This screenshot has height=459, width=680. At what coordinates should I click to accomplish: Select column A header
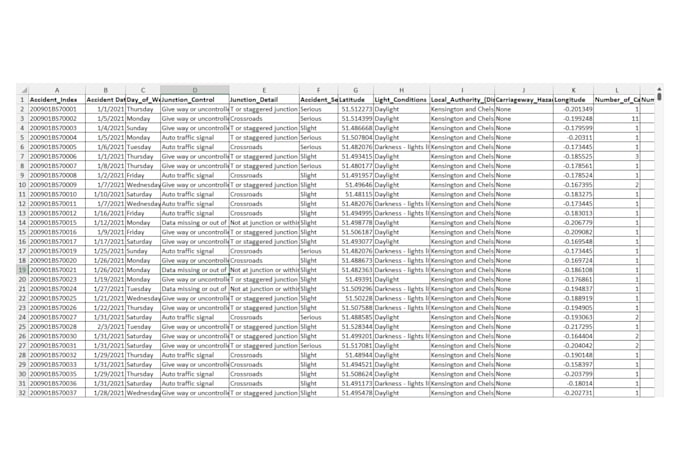tap(57, 90)
